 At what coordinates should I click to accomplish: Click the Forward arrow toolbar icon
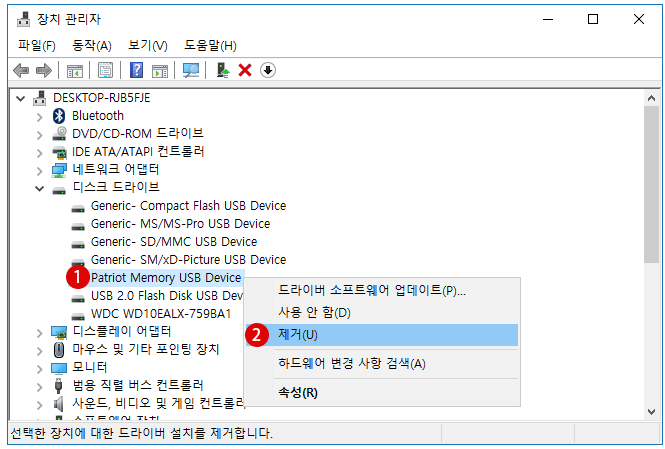tap(44, 70)
